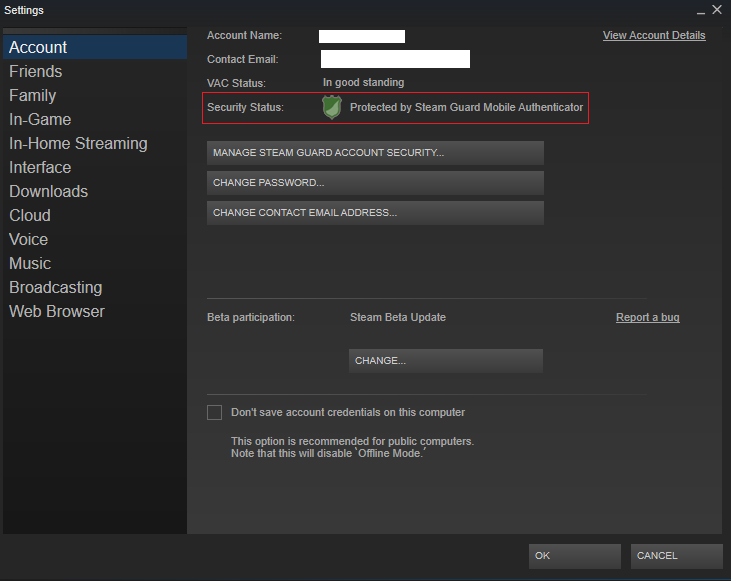The width and height of the screenshot is (731, 581).
Task: Click the Report a bug link
Action: tap(647, 318)
